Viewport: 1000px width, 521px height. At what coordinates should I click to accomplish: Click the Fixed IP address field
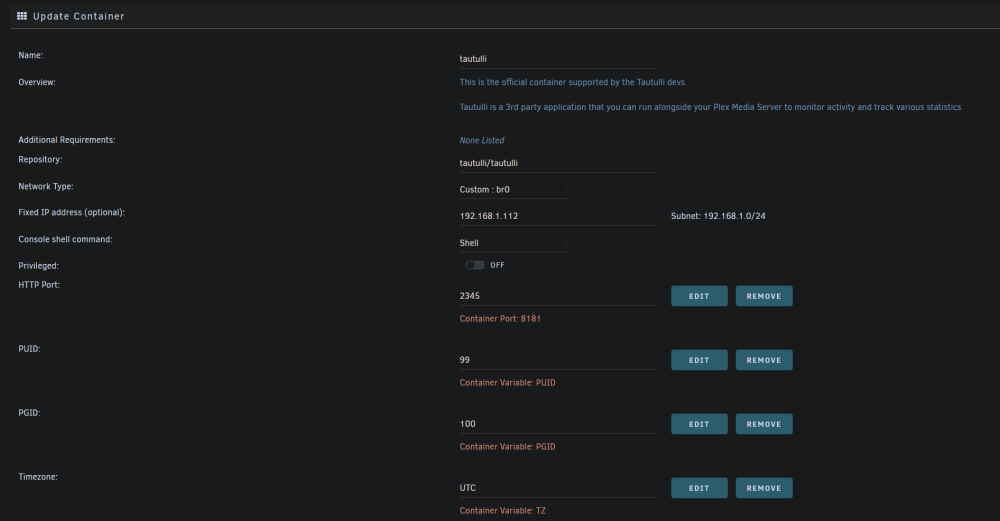(558, 216)
